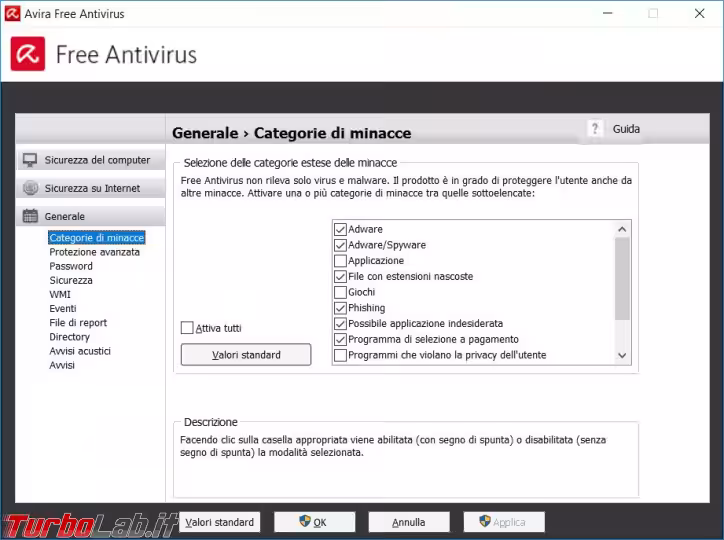Disable the Phishing checkbox
Viewport: 724px width, 540px height.
point(340,308)
